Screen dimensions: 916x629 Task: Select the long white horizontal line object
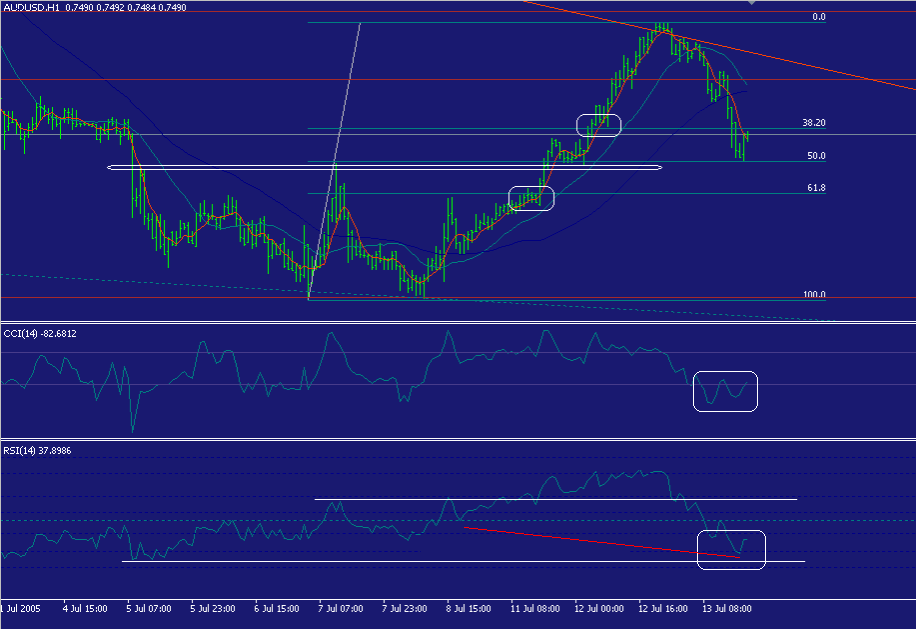click(x=380, y=167)
